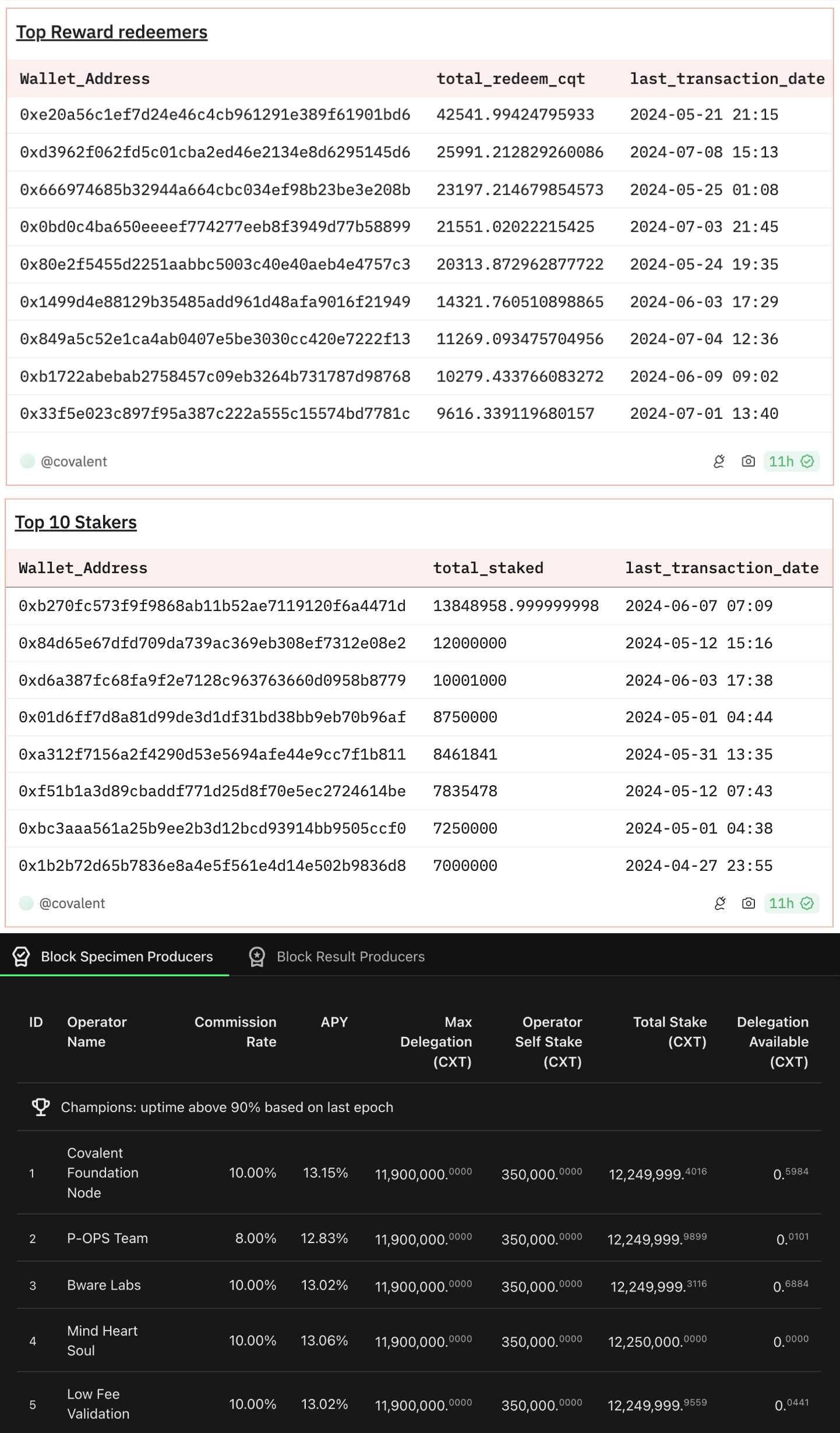Click covalent avatar circle in Top 10 Stakers
Screen dimensions: 840x1433
pyautogui.click(x=26, y=903)
